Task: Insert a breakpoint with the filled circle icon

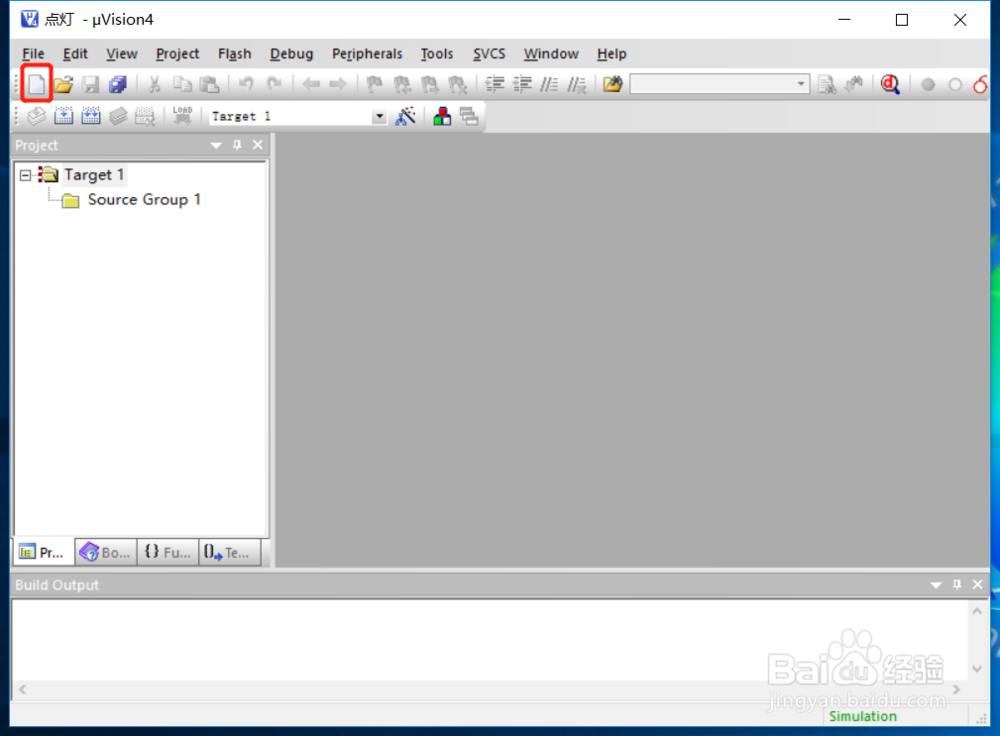Action: (928, 84)
